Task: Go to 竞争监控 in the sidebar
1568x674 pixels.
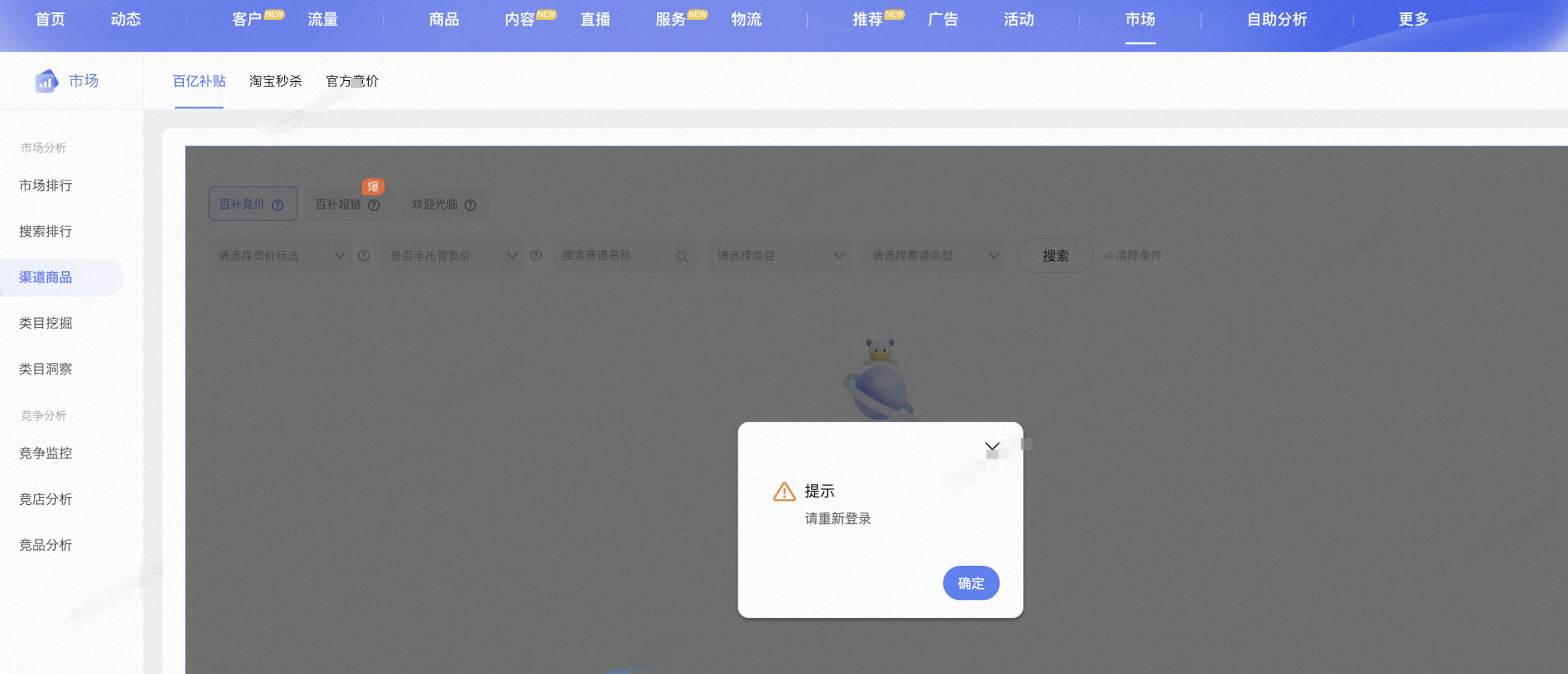Action: coord(46,453)
